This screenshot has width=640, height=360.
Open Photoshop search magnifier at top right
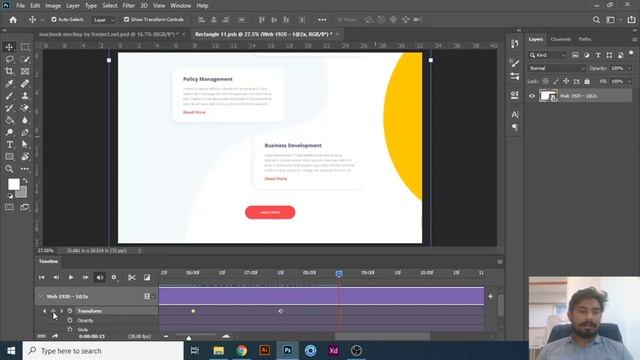pos(596,20)
